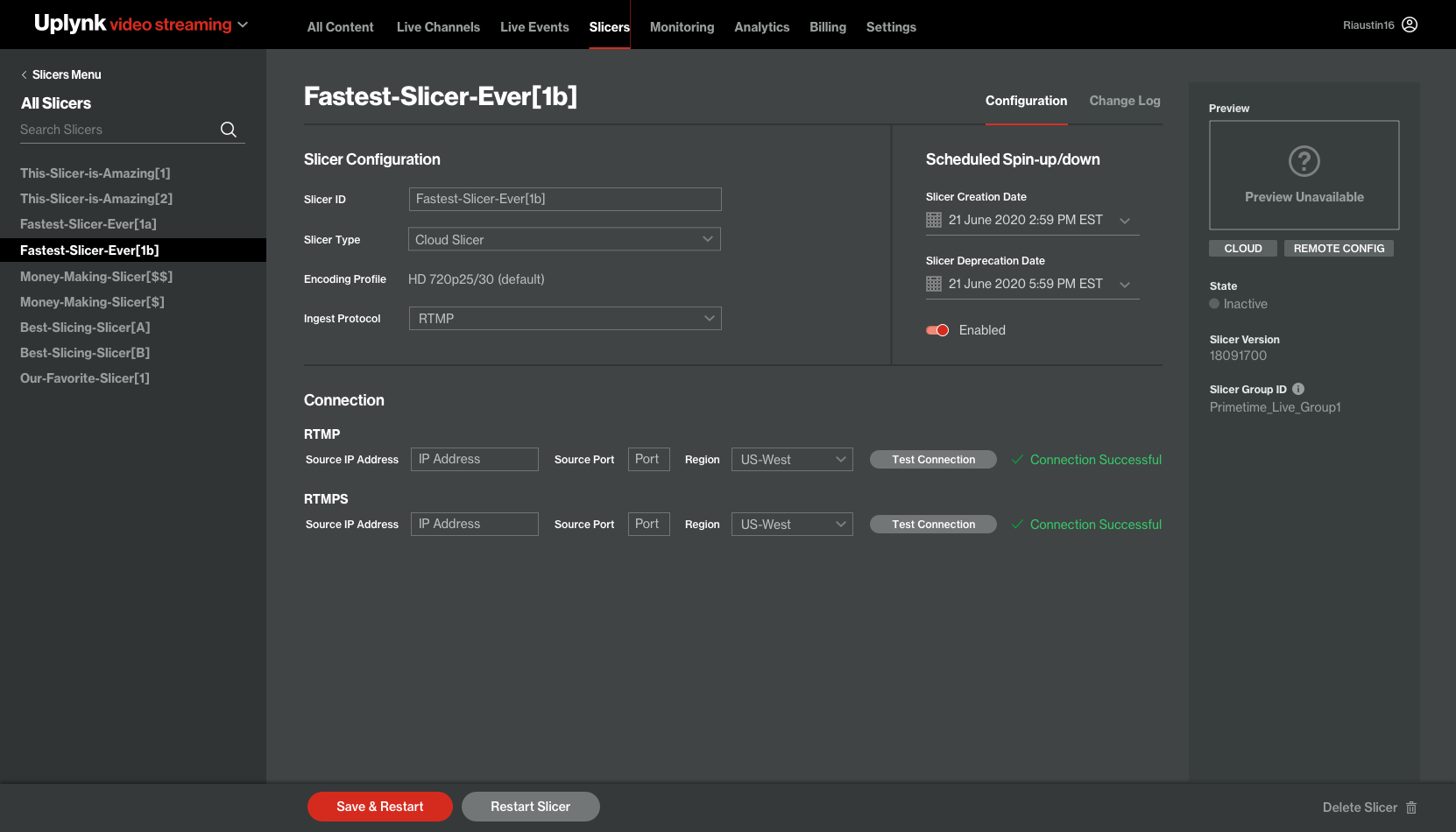This screenshot has width=1456, height=832.
Task: Open the RTMPS Region dropdown
Action: [792, 525]
